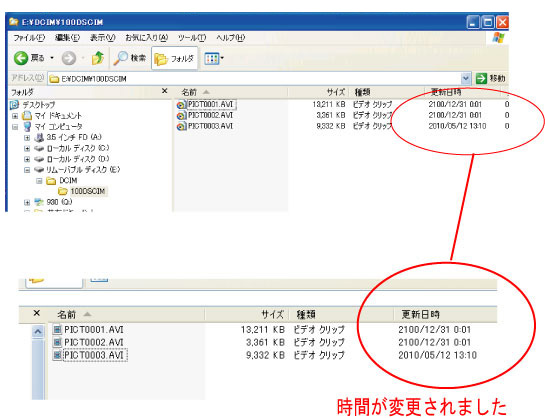
Task: Sort by 更新日時 column header
Action: (446, 92)
